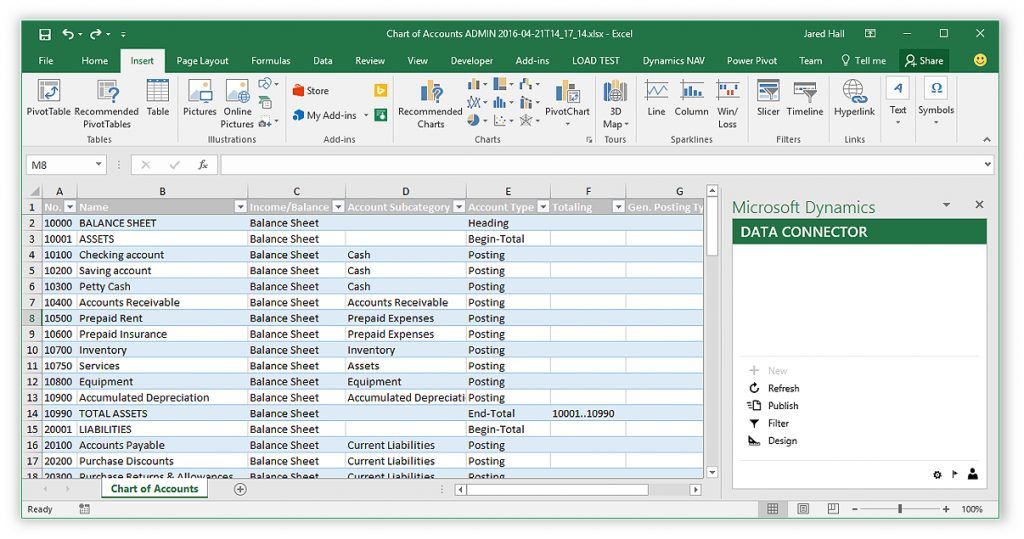Insert a Column sparkline
This screenshot has width=1024, height=539.
tap(692, 97)
